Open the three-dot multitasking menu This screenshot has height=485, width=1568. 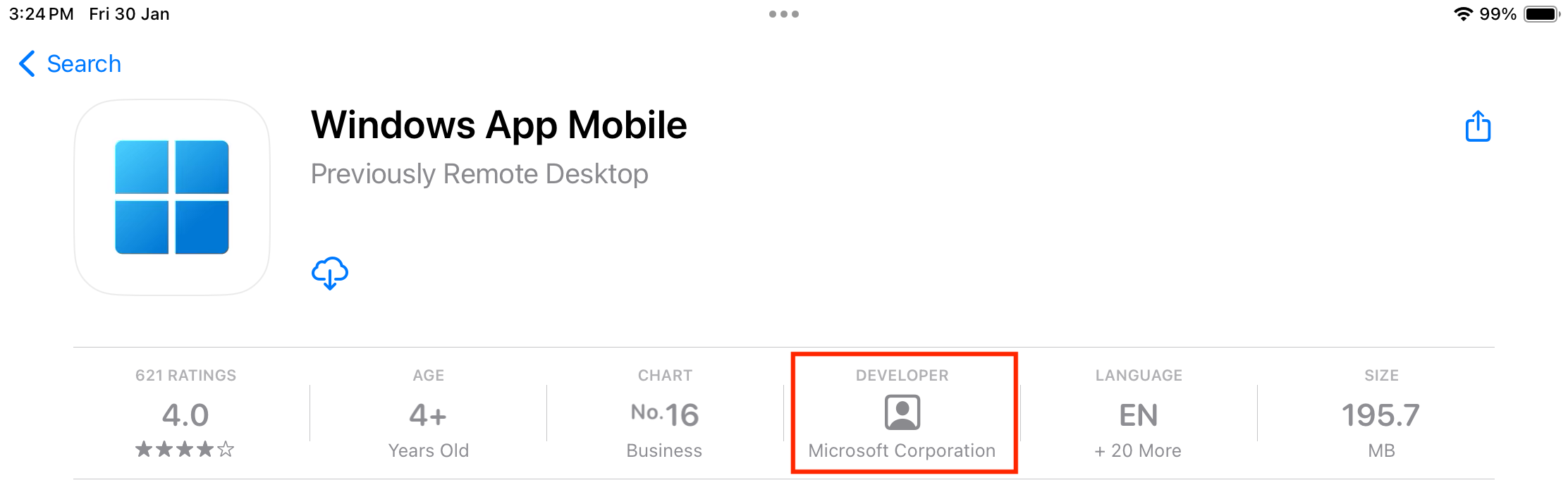pyautogui.click(x=783, y=14)
